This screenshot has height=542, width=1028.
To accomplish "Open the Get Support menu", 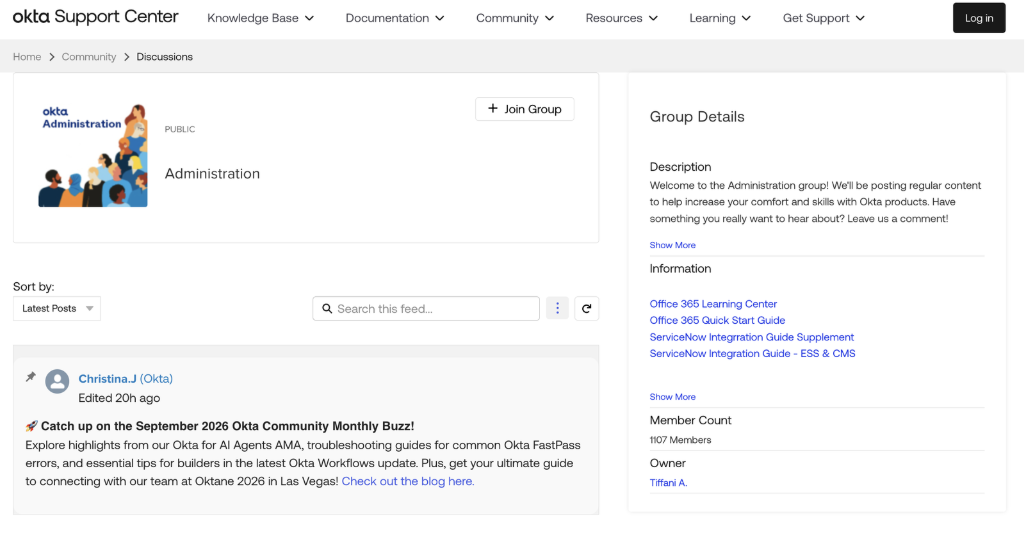I will (823, 18).
